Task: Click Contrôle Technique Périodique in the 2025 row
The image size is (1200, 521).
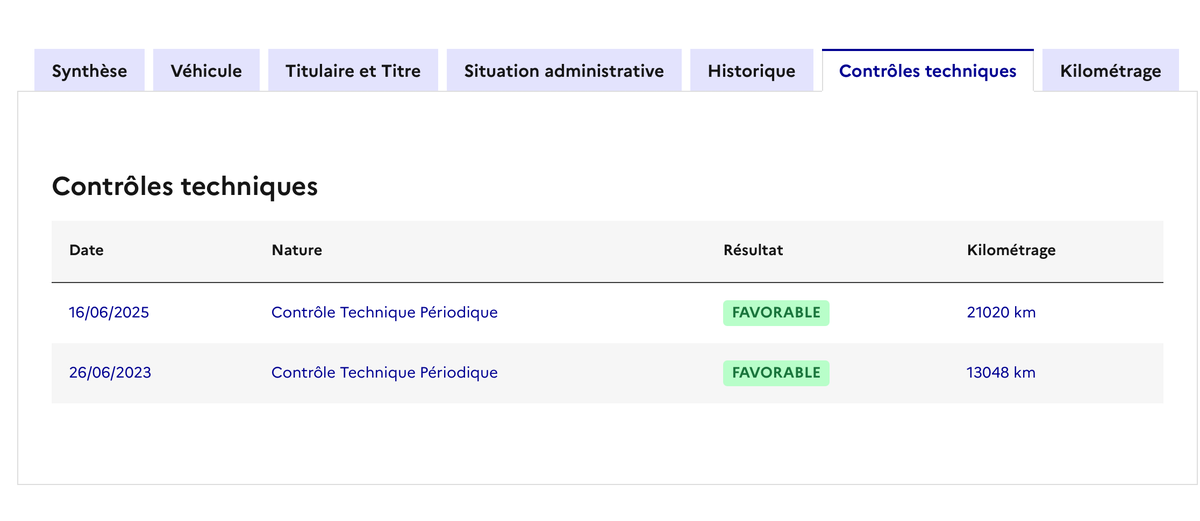Action: point(384,312)
